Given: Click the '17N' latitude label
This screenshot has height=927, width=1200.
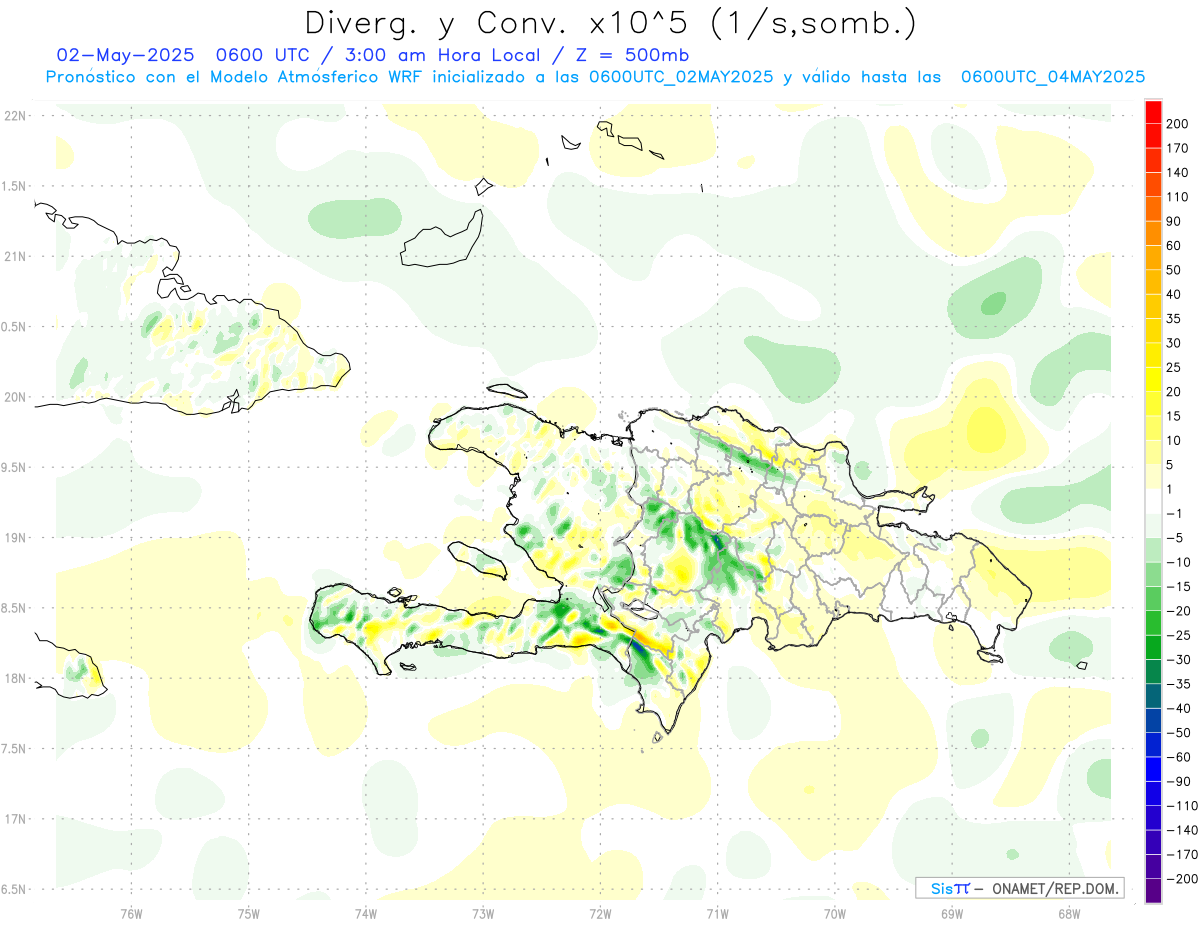Looking at the screenshot, I should (x=14, y=819).
